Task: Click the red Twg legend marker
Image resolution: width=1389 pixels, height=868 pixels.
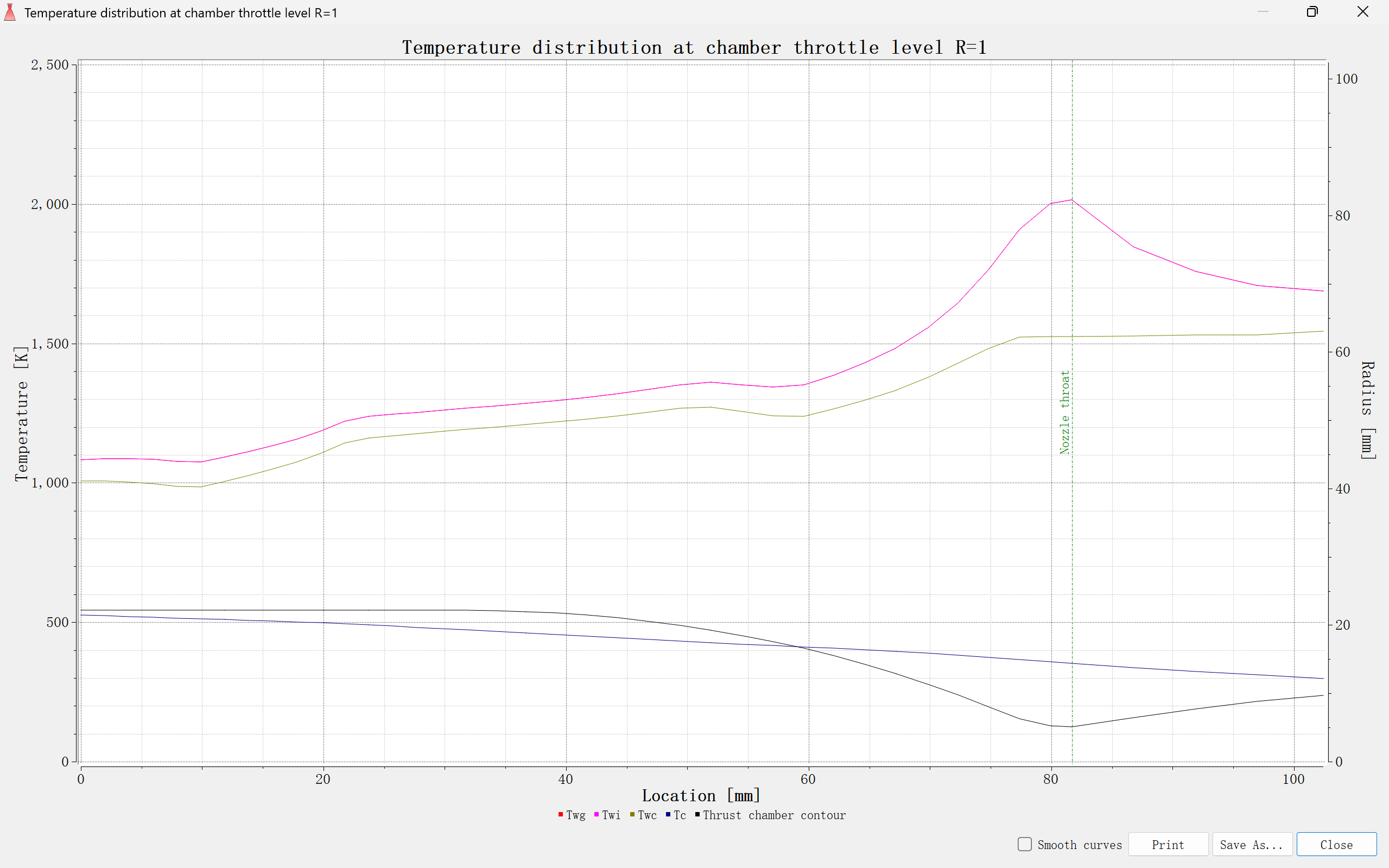Action: point(560,815)
